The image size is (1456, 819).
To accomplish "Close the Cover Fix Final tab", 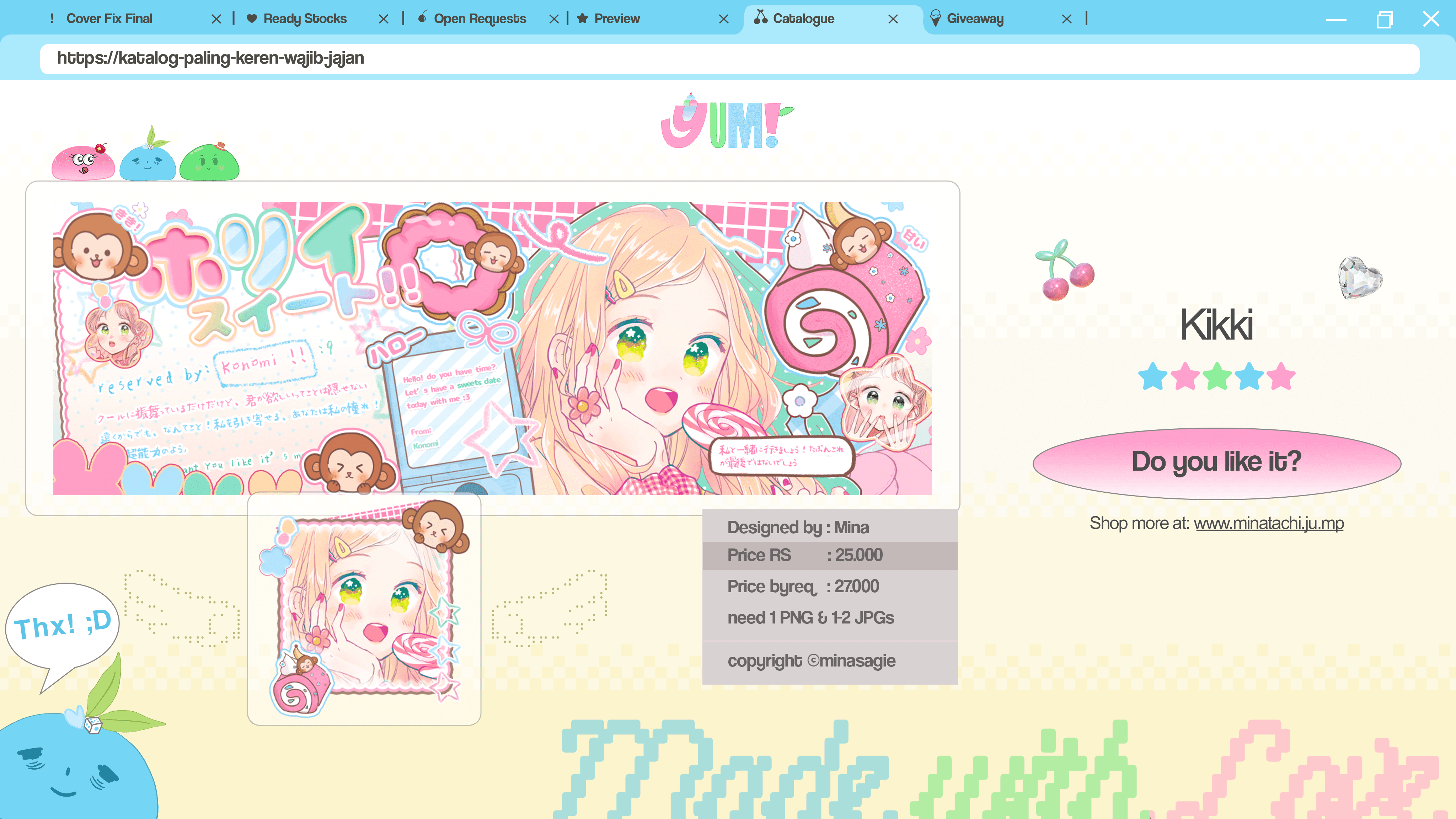I will 216,18.
